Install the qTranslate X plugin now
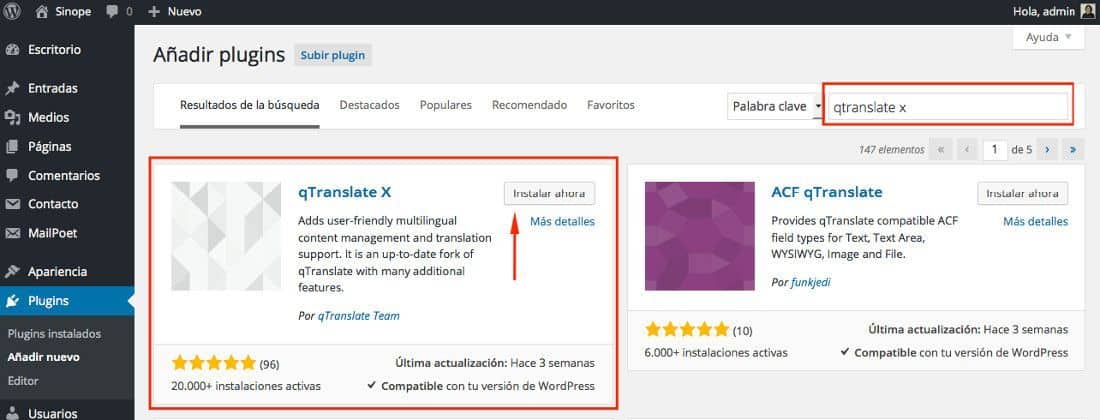1100x420 pixels. point(549,194)
